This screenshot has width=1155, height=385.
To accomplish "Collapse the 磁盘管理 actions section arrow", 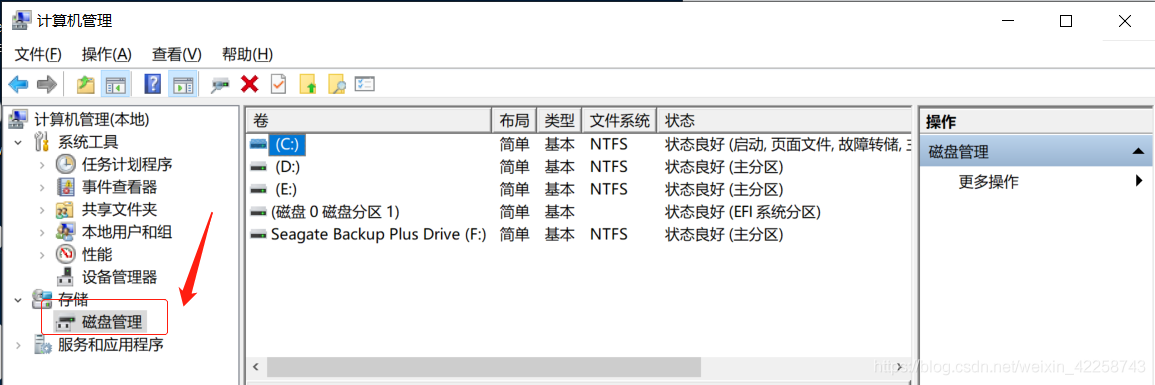I will click(x=1137, y=151).
